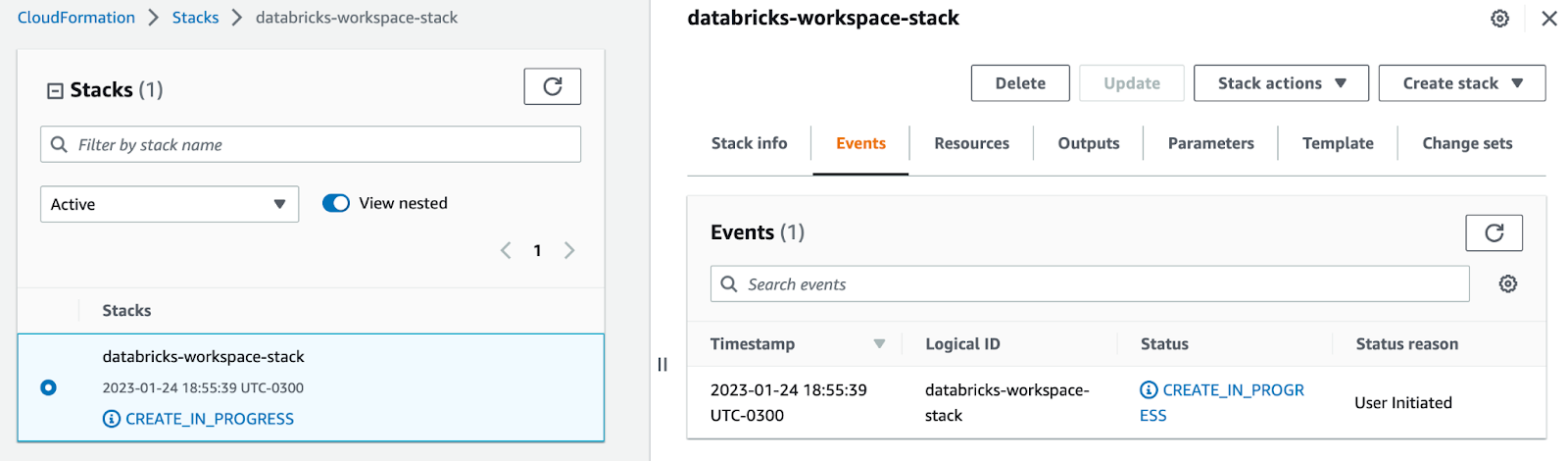The height and width of the screenshot is (461, 1568).
Task: Go to next Stacks page
Action: (x=569, y=250)
